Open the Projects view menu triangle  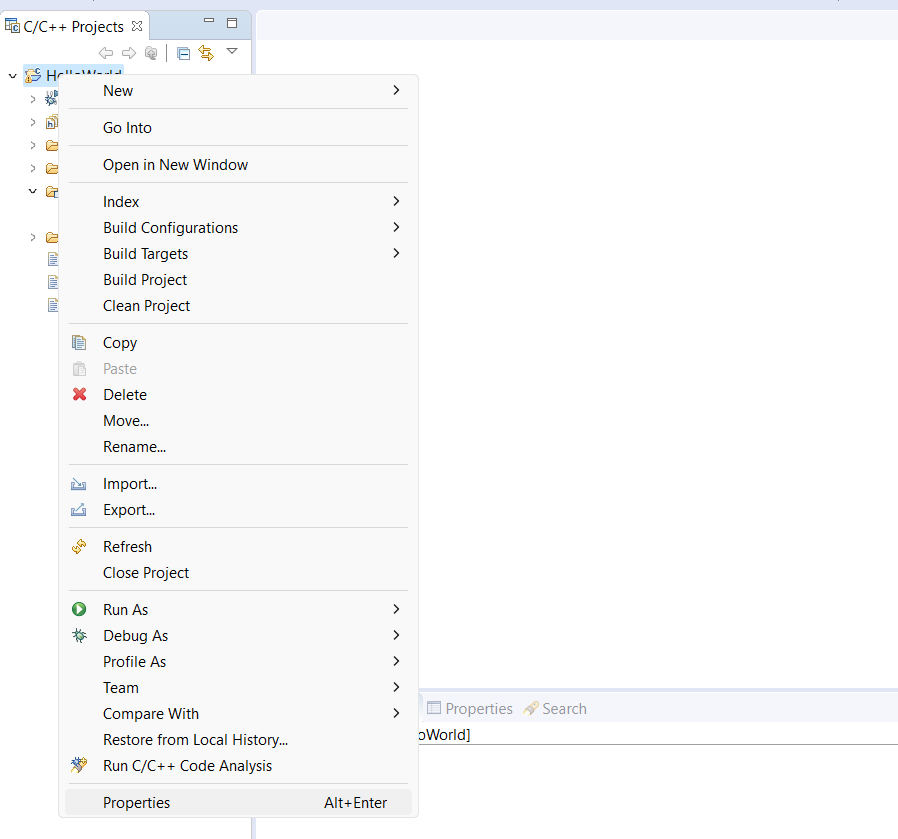(x=232, y=51)
